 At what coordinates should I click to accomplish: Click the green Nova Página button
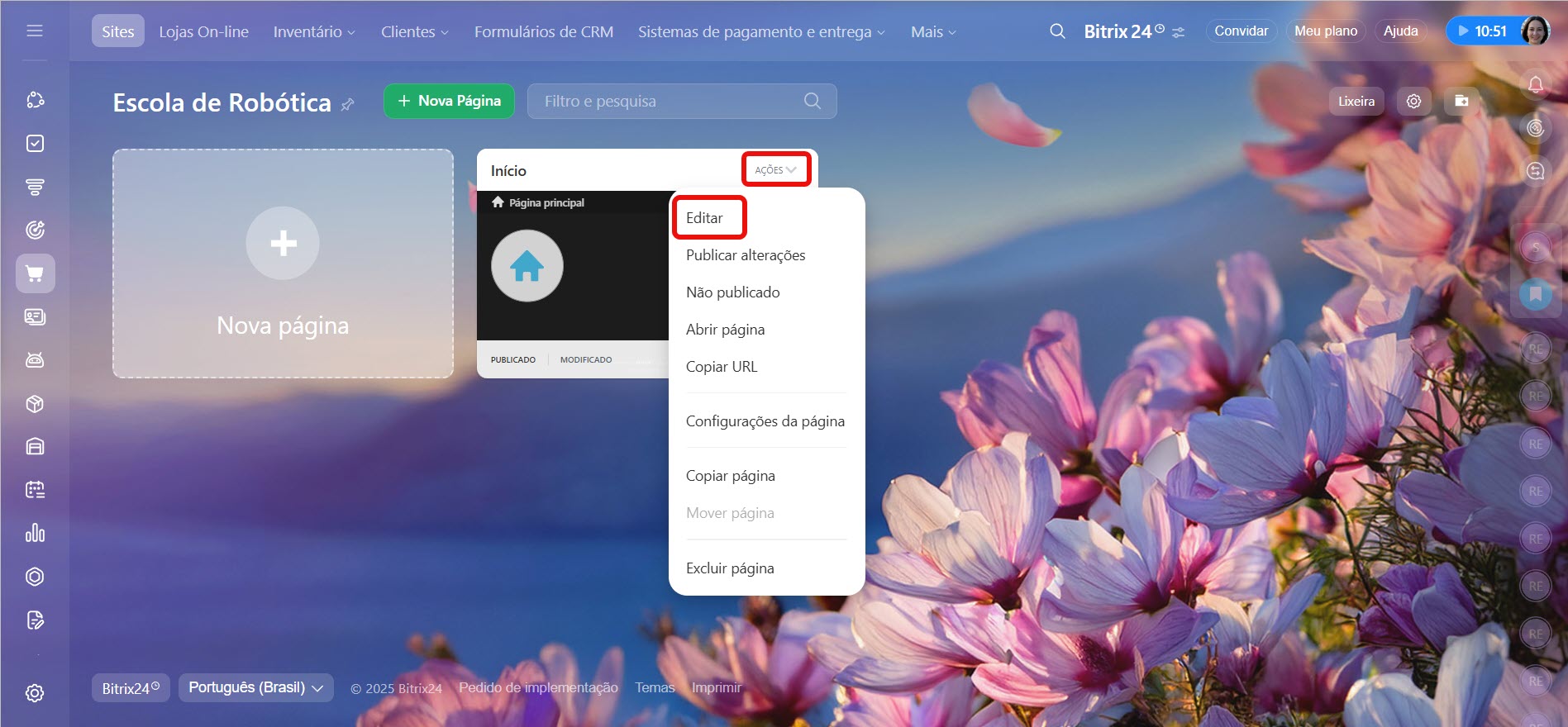pyautogui.click(x=449, y=101)
